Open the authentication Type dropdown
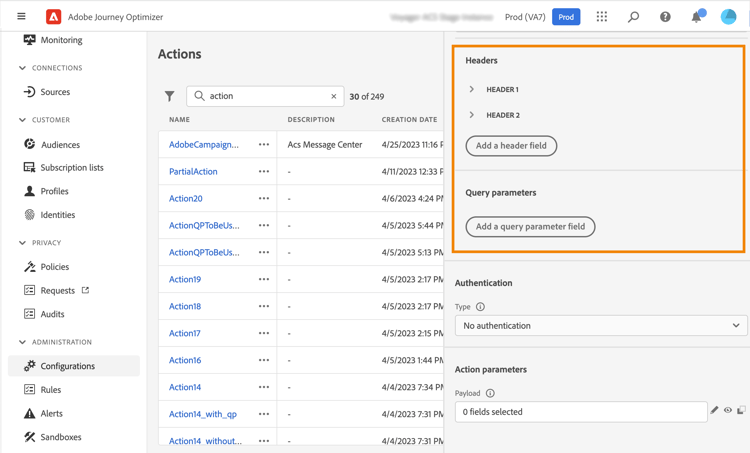Image resolution: width=750 pixels, height=453 pixels. (x=601, y=326)
